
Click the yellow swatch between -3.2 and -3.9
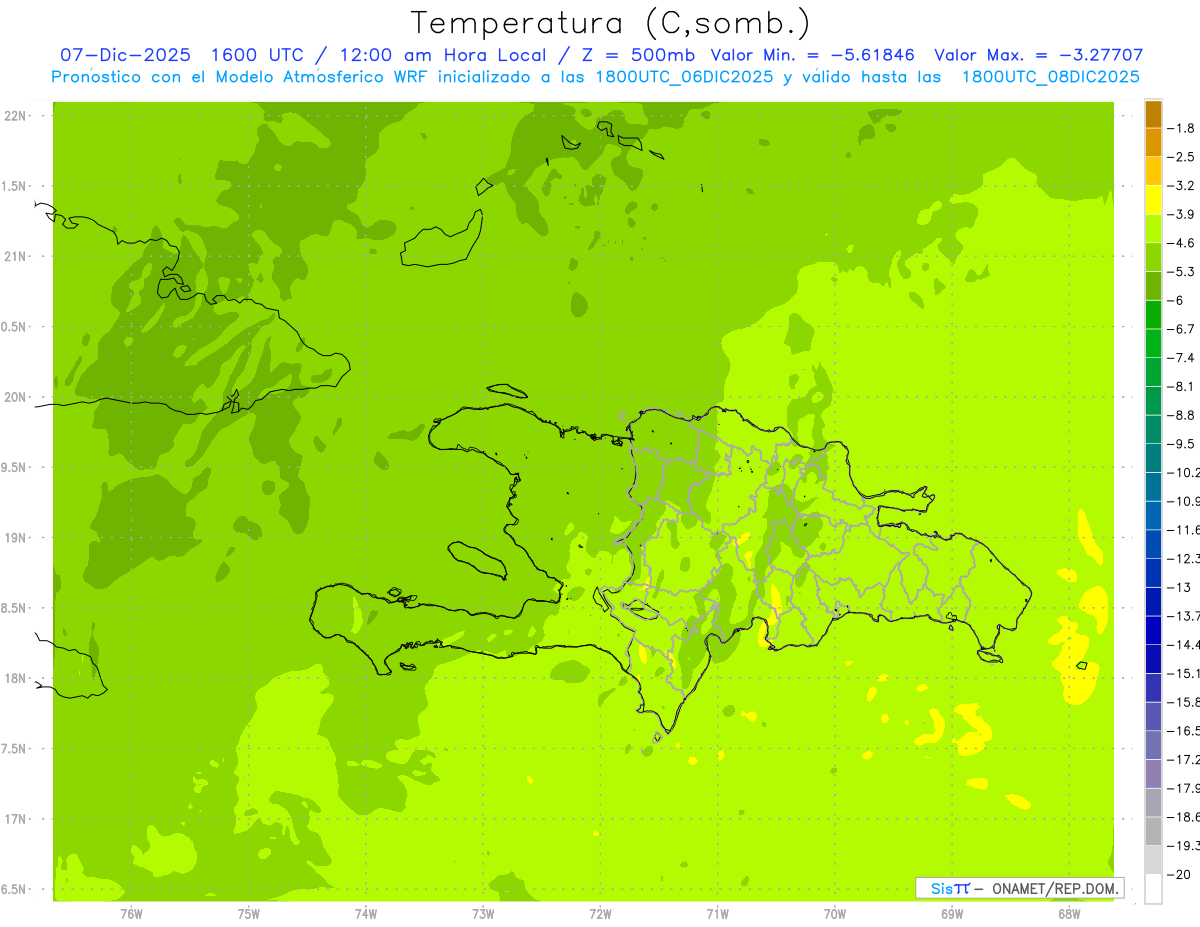(1153, 200)
